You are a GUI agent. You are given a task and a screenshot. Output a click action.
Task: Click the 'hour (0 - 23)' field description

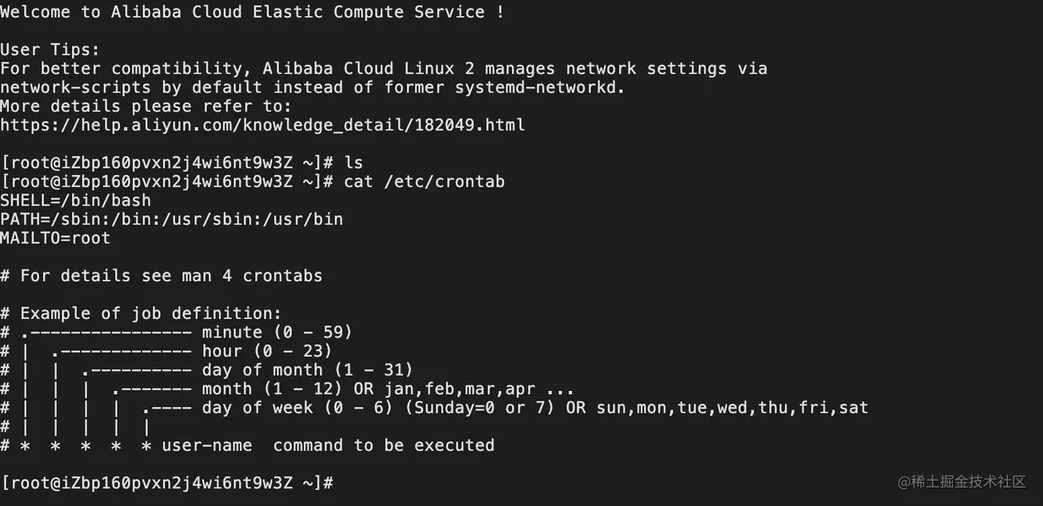pyautogui.click(x=267, y=350)
